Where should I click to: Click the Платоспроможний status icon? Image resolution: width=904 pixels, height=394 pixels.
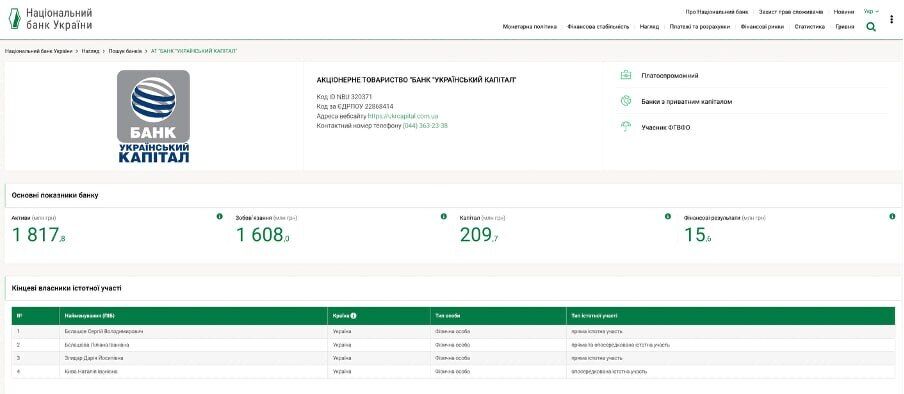point(626,75)
